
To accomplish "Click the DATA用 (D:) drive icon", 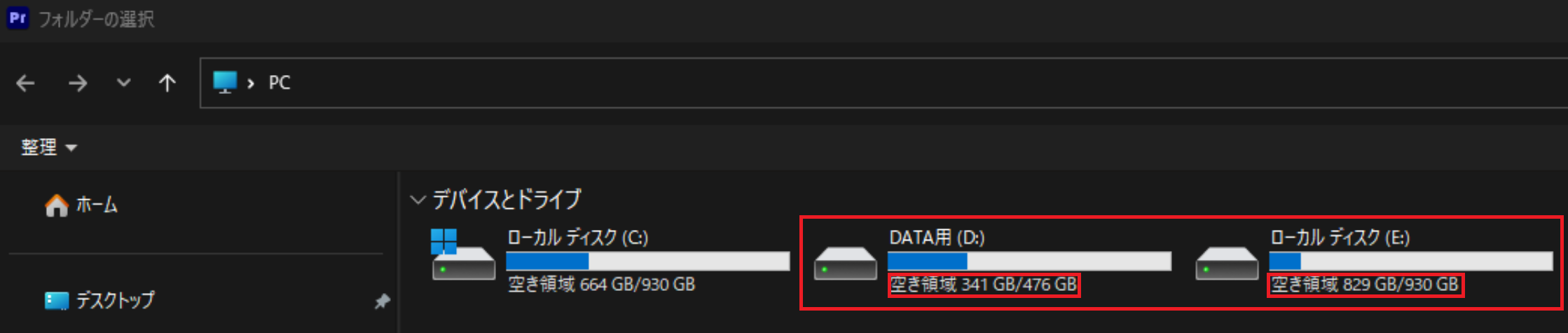I will point(845,263).
